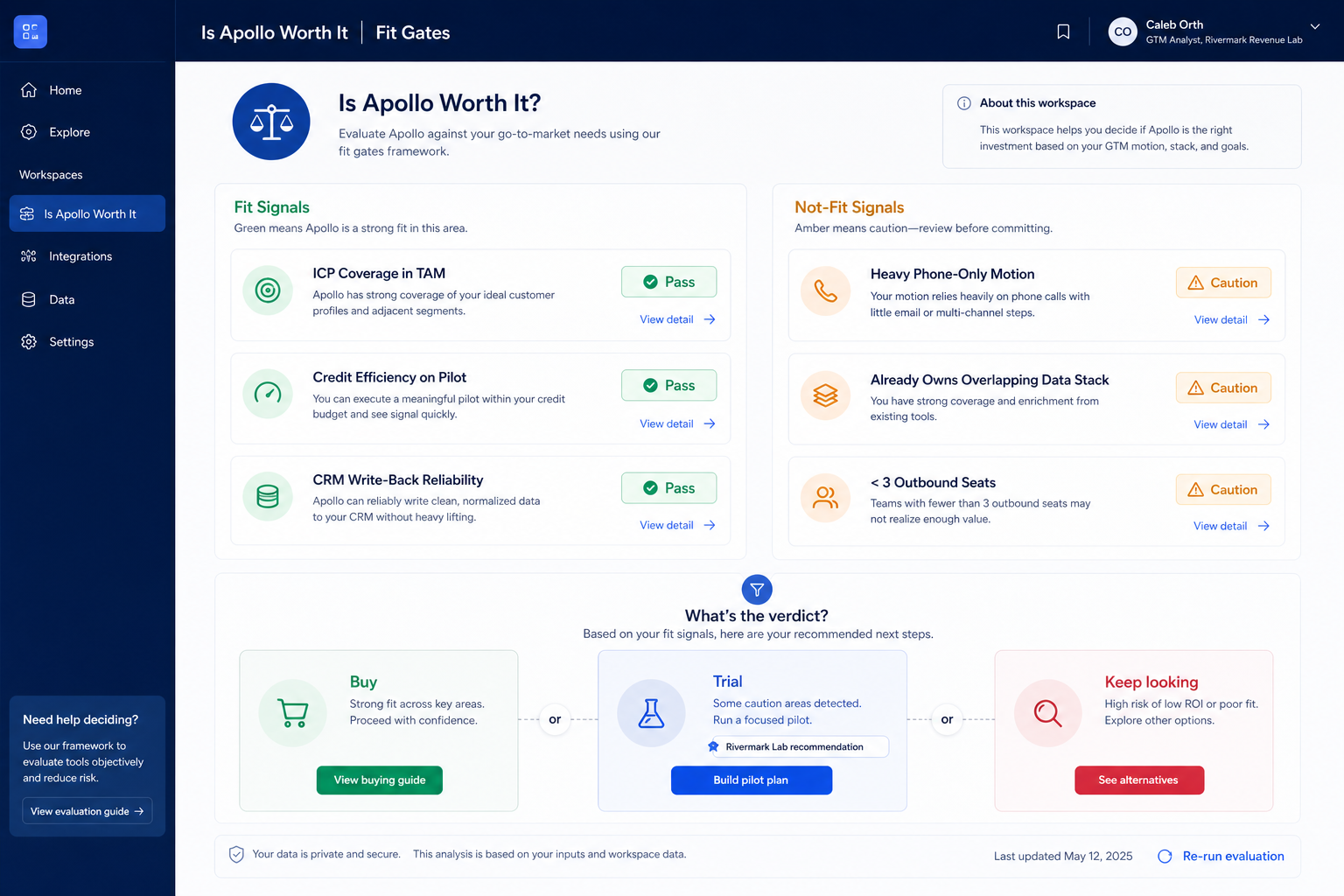Click 'Last updated May 12, 2025' text
This screenshot has width=1344, height=896.
point(1063,857)
